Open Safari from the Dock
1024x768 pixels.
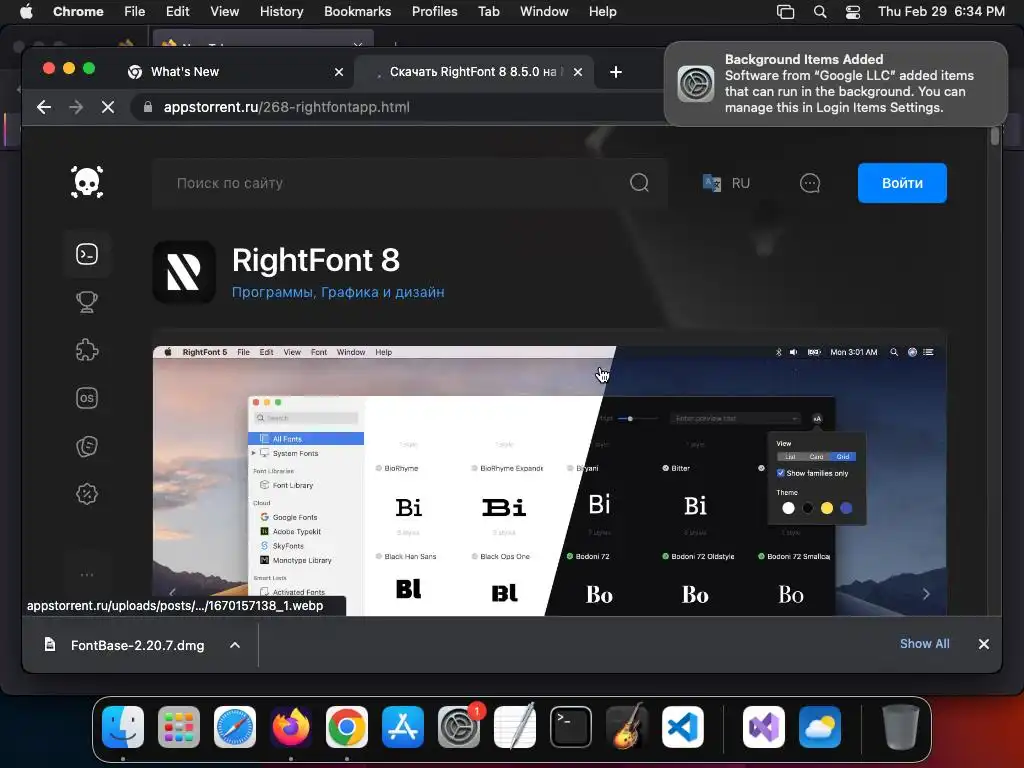click(x=234, y=727)
